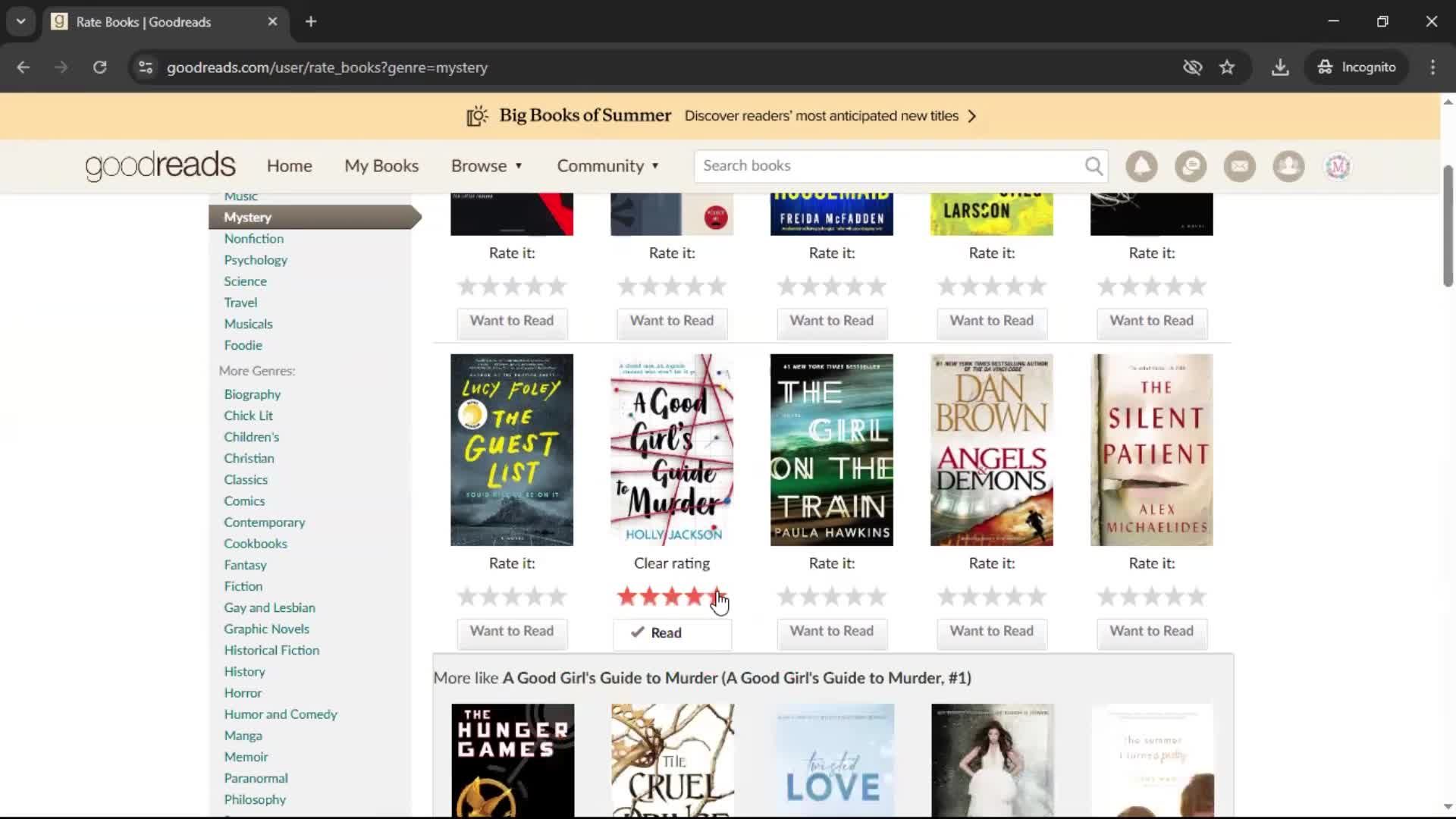Reload the page
1456x819 pixels.
coord(99,67)
